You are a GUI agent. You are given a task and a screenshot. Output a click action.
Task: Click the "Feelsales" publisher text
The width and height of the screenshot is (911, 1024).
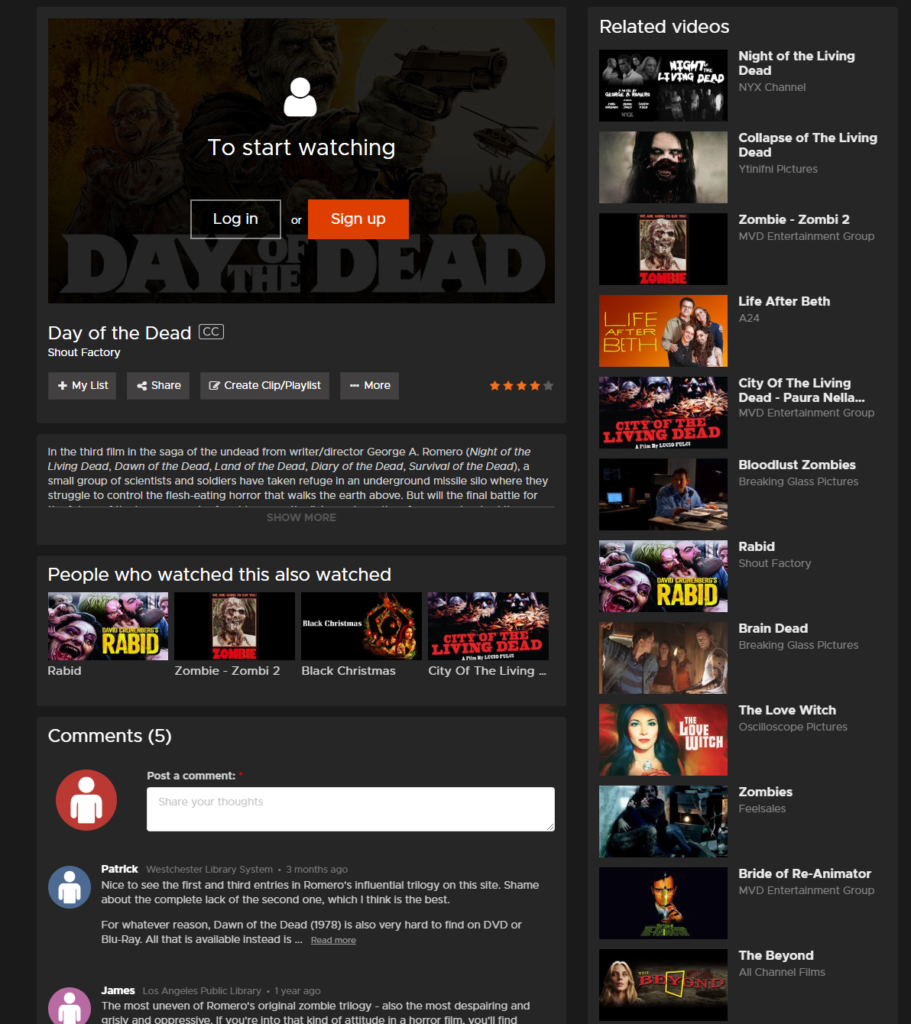(x=762, y=808)
